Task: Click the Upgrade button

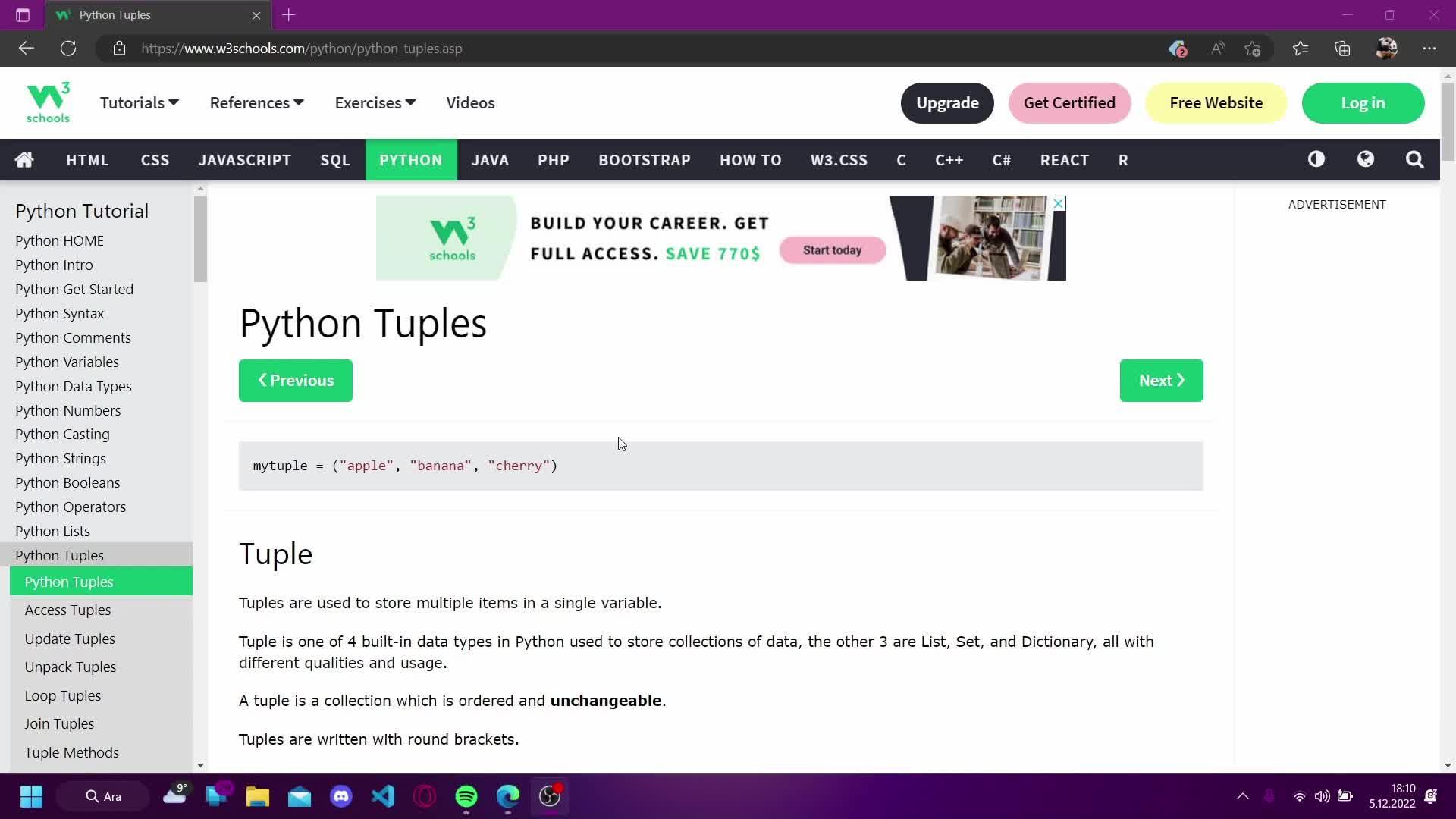Action: click(x=947, y=103)
